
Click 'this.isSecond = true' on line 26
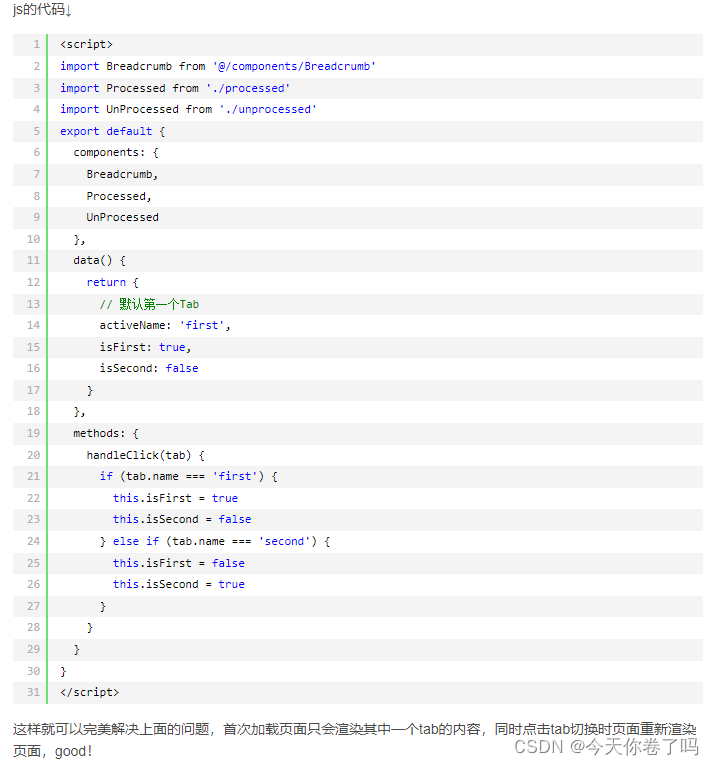coord(179,584)
